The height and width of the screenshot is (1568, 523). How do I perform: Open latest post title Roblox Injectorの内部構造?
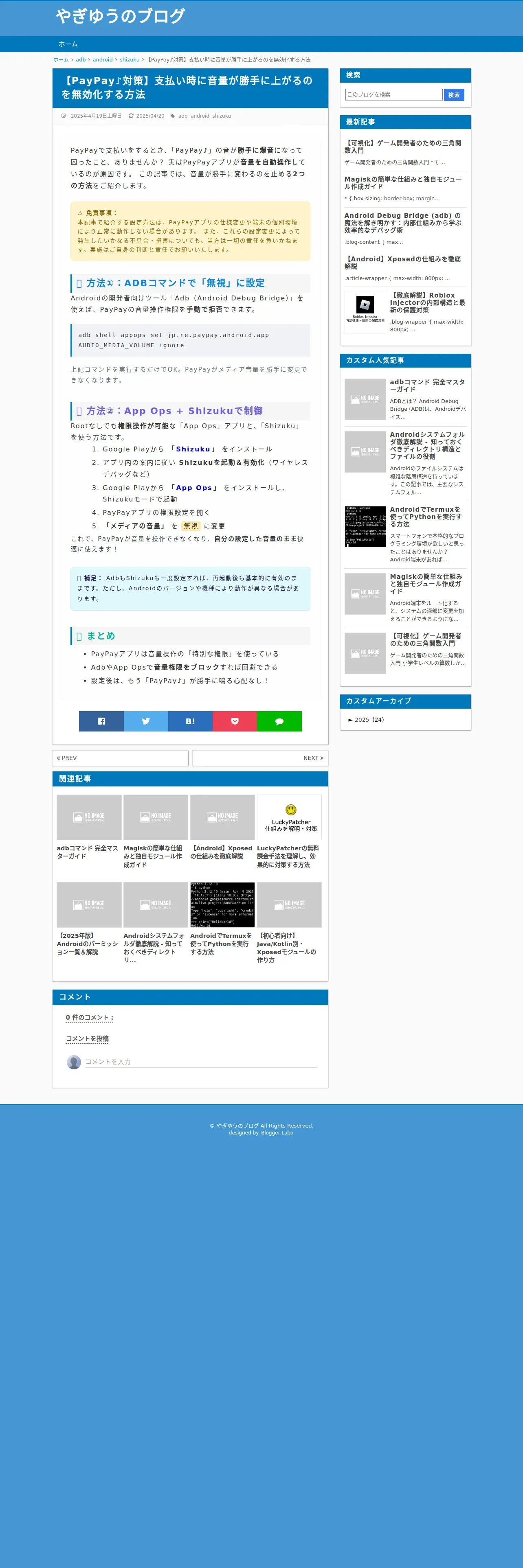click(x=427, y=302)
